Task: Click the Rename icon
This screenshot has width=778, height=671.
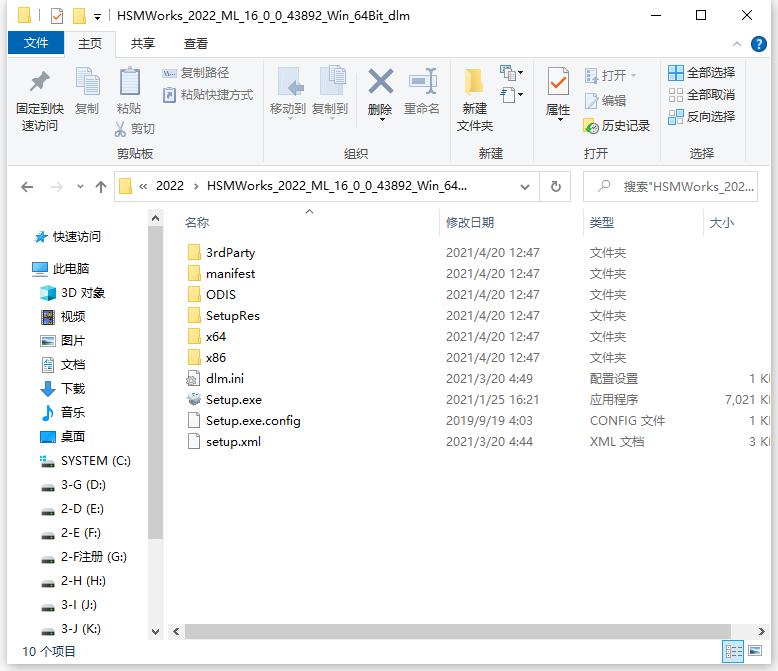Action: tap(423, 81)
